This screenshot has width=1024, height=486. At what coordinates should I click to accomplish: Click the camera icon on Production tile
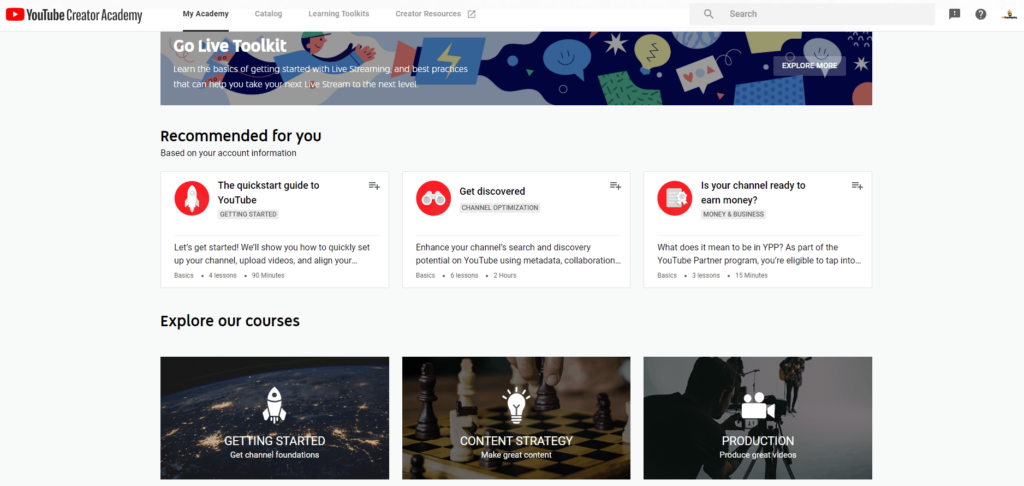[x=758, y=406]
